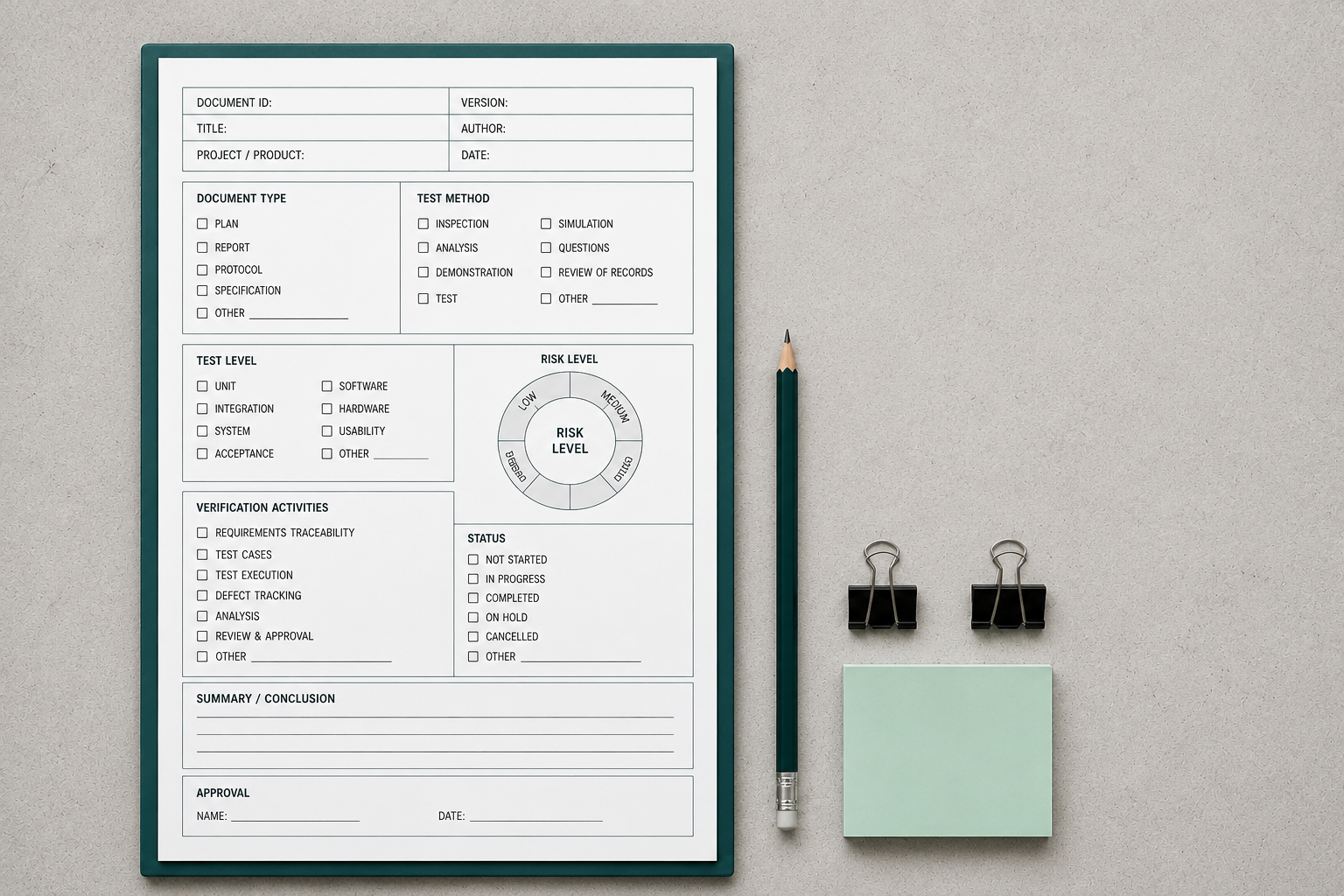The image size is (1344, 896).
Task: Check ANALYSIS under Verification Activities
Action: coord(202,617)
